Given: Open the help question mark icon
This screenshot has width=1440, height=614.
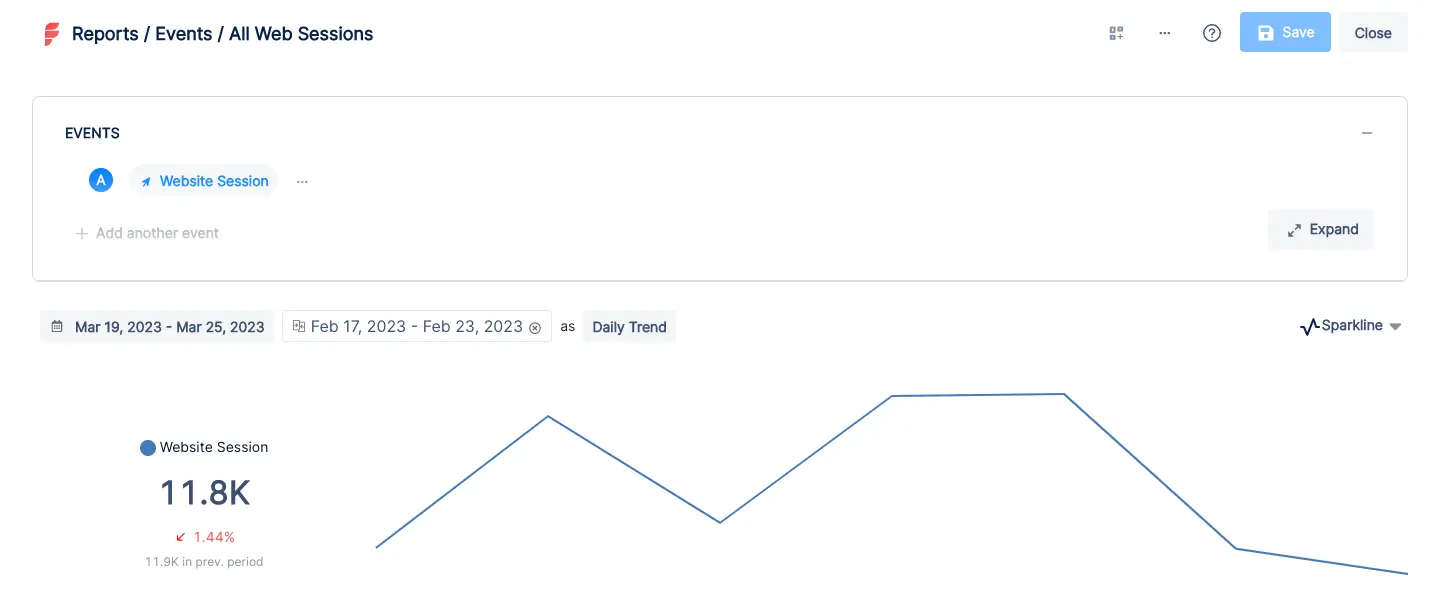Looking at the screenshot, I should click(x=1211, y=33).
